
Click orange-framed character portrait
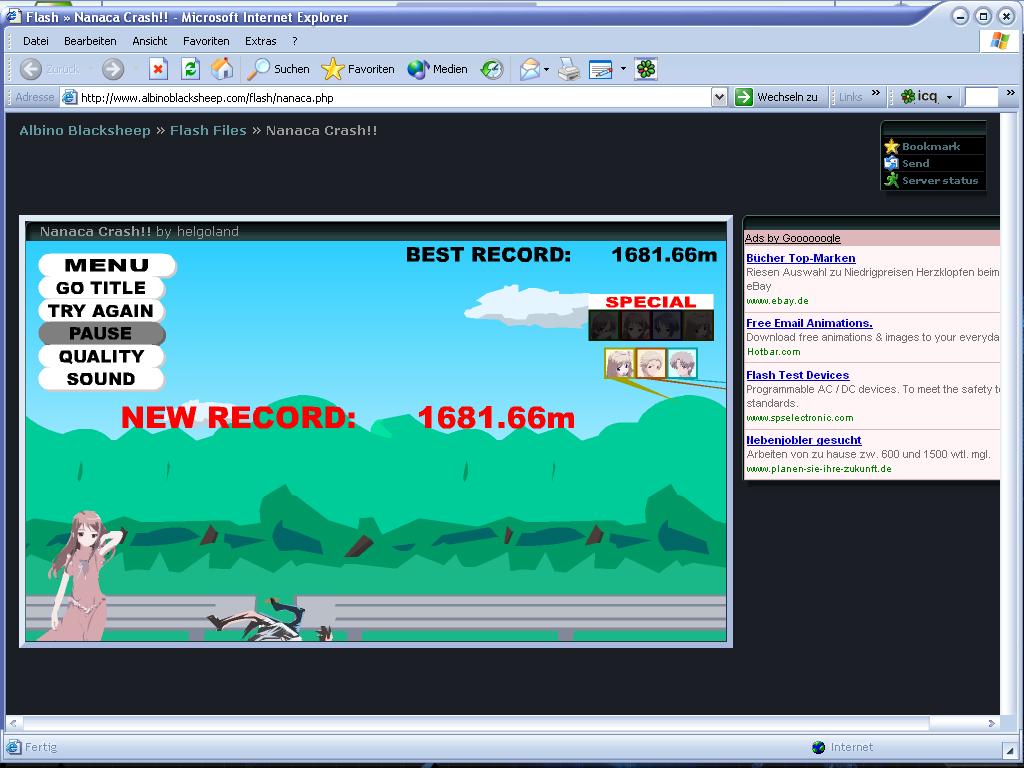651,364
